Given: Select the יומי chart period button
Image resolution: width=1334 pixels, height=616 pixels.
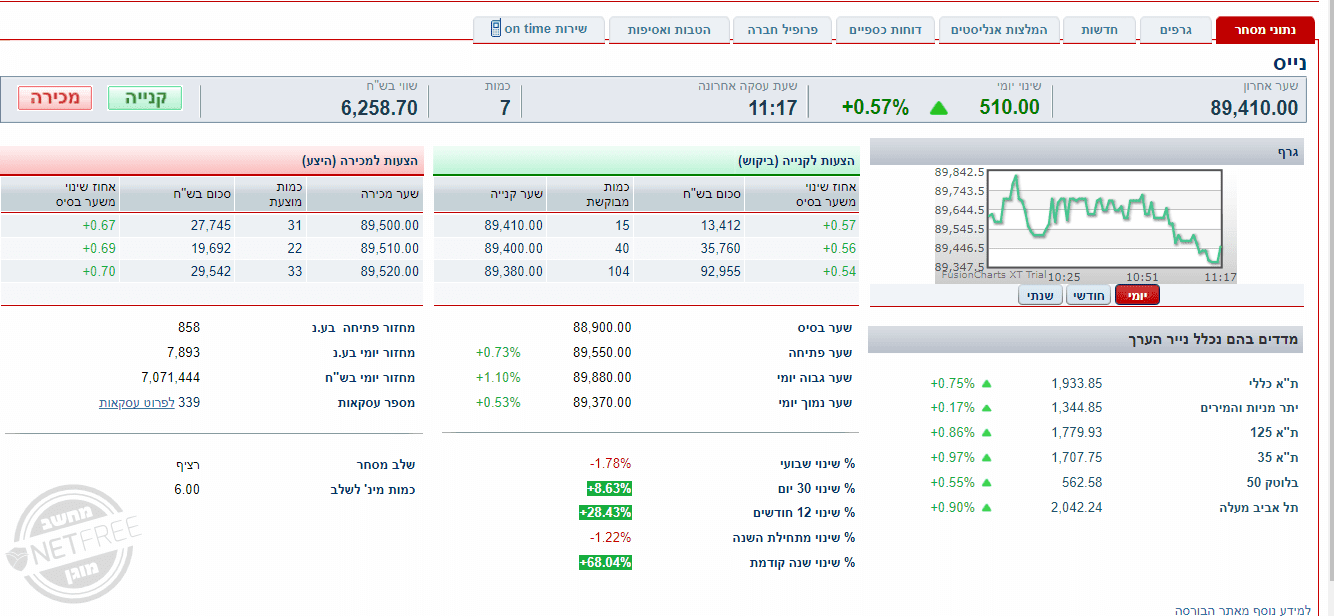Looking at the screenshot, I should coord(1137,295).
